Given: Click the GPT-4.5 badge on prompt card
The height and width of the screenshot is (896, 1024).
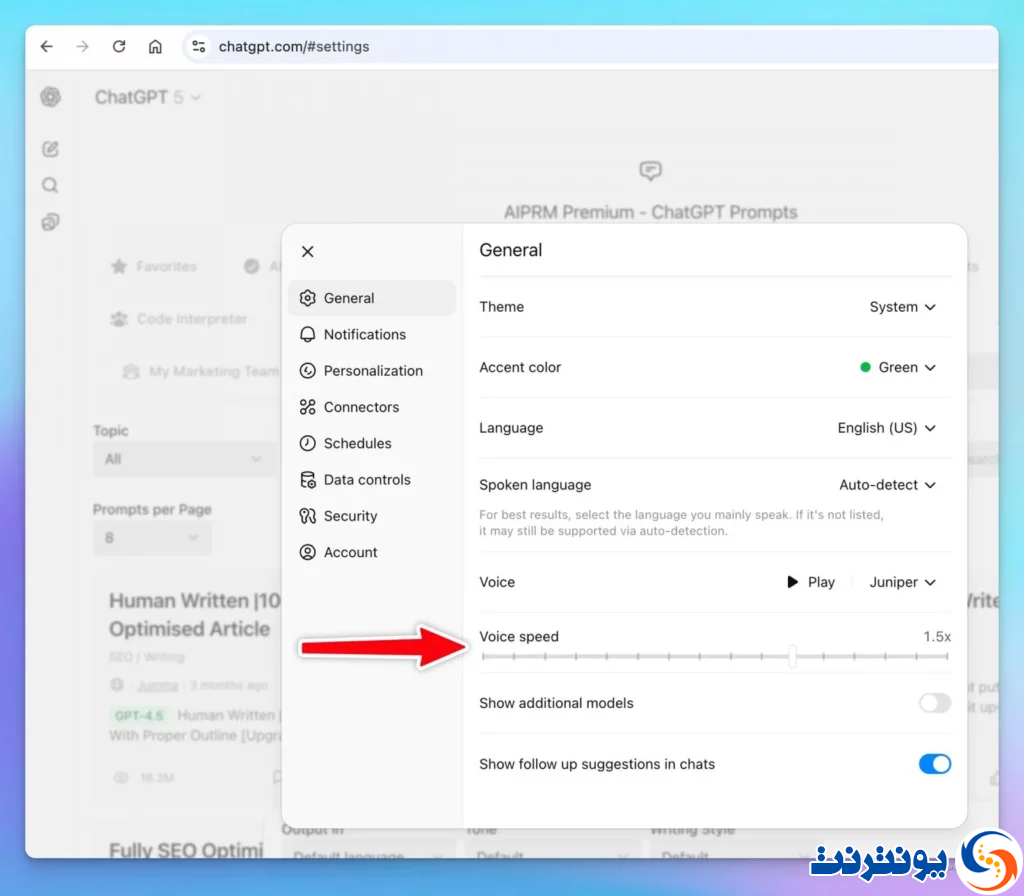Looking at the screenshot, I should click(x=139, y=716).
